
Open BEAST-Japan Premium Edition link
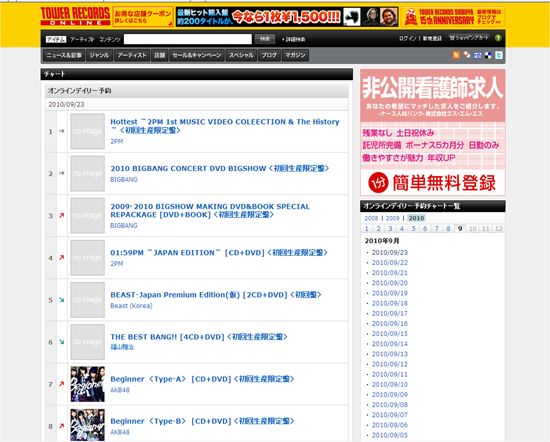point(216,295)
